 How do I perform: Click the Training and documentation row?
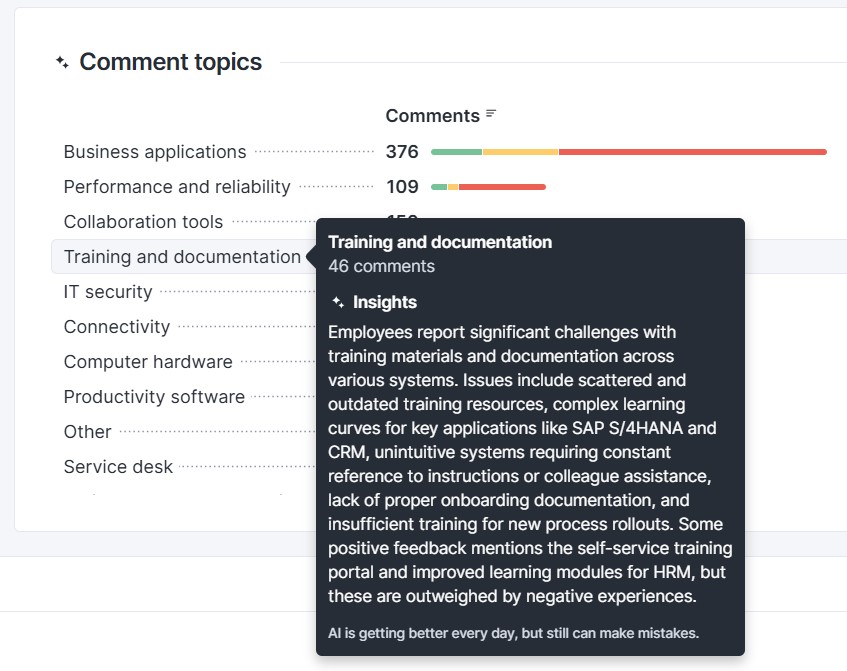182,257
